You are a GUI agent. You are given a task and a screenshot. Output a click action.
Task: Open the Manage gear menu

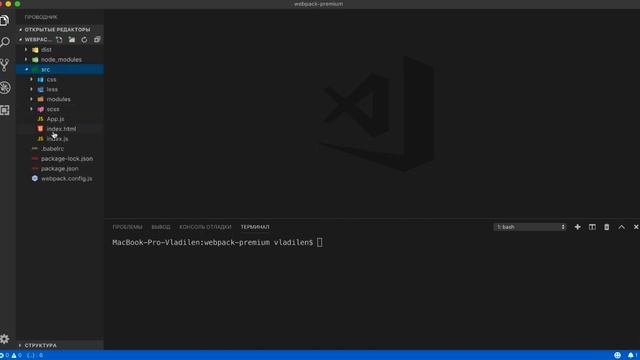pyautogui.click(x=4, y=338)
